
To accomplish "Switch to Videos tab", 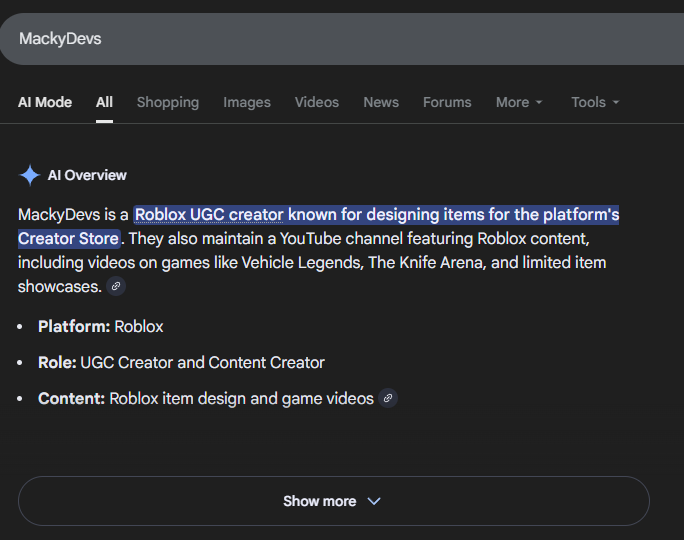I will 317,102.
